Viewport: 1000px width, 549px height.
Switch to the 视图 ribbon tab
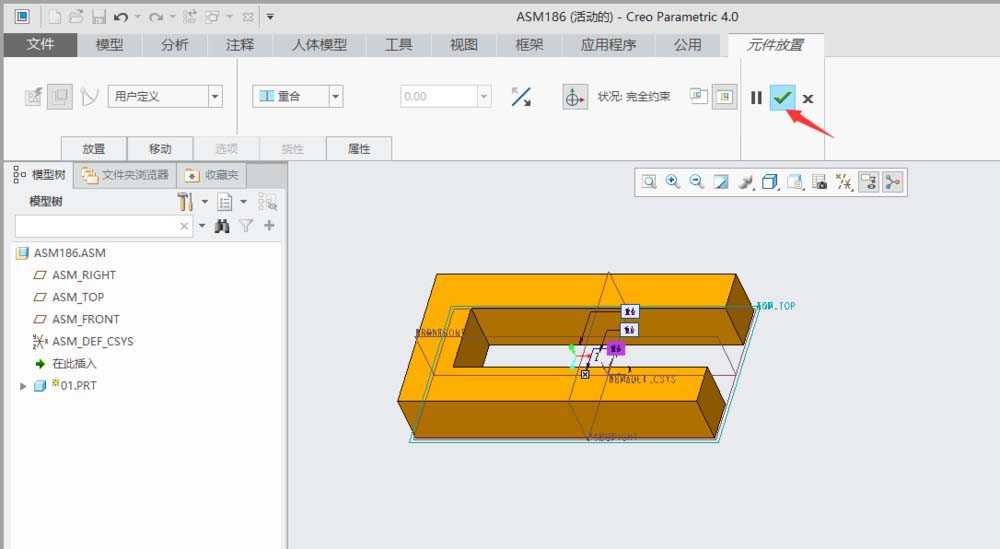464,45
